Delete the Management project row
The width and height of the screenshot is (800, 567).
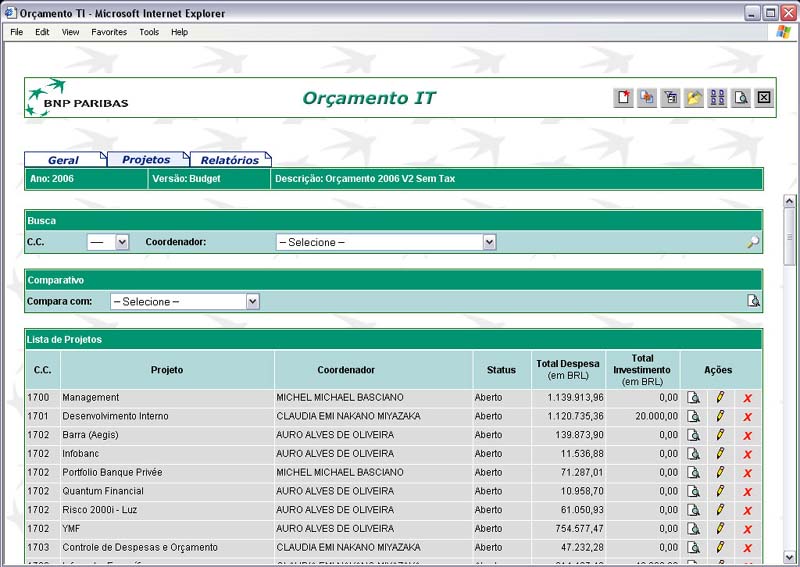747,398
